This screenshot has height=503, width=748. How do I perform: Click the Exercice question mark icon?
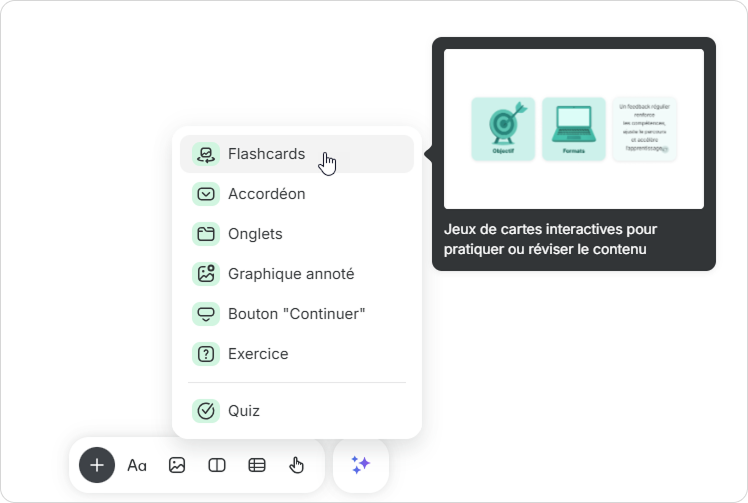pos(205,354)
